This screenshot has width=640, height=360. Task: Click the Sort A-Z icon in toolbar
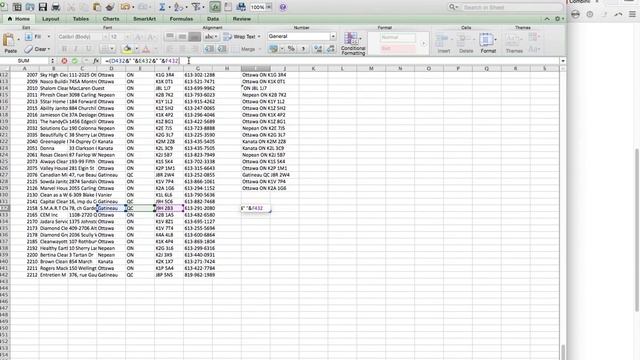pyautogui.click(x=178, y=7)
